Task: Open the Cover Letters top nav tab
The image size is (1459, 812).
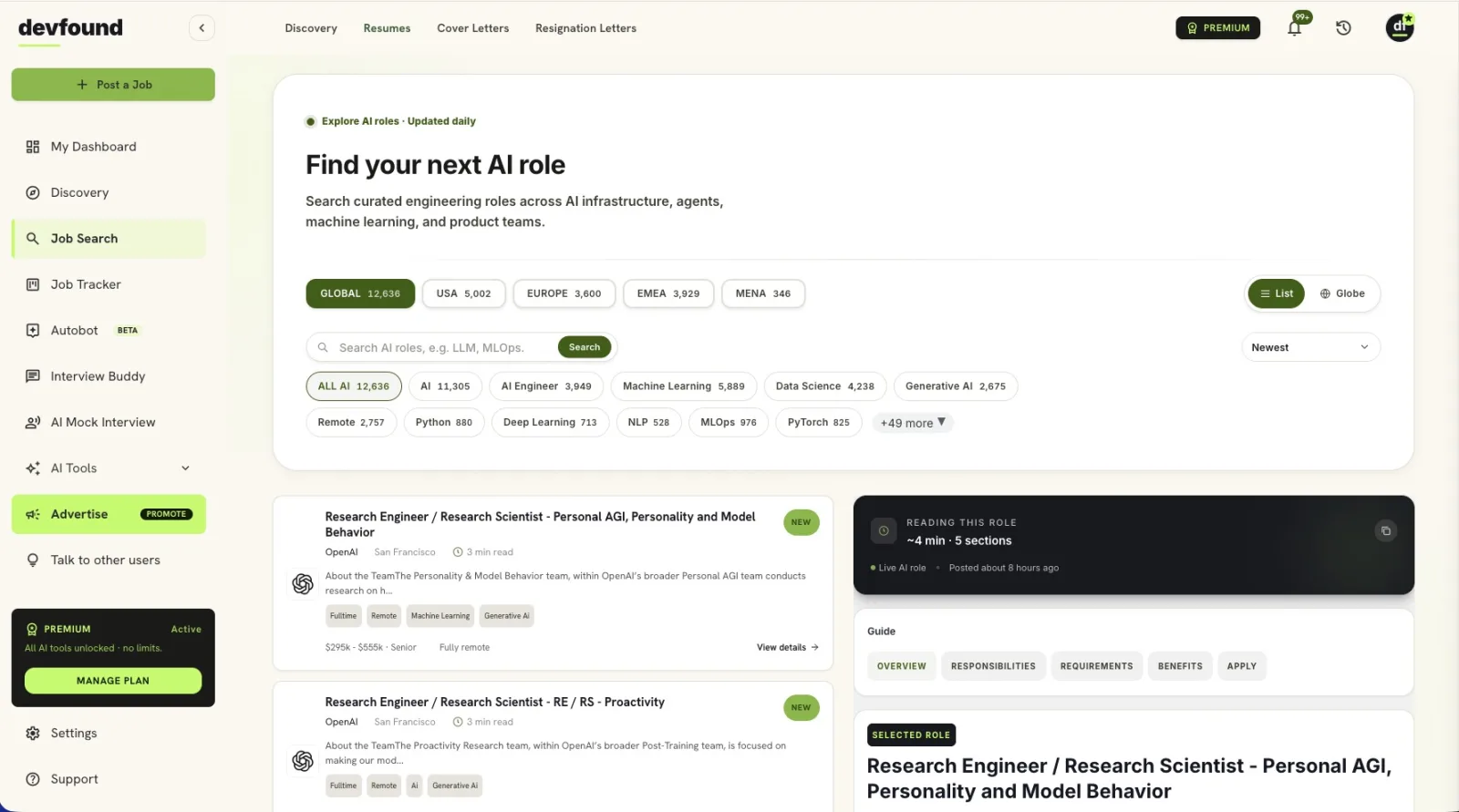Action: coord(473,28)
